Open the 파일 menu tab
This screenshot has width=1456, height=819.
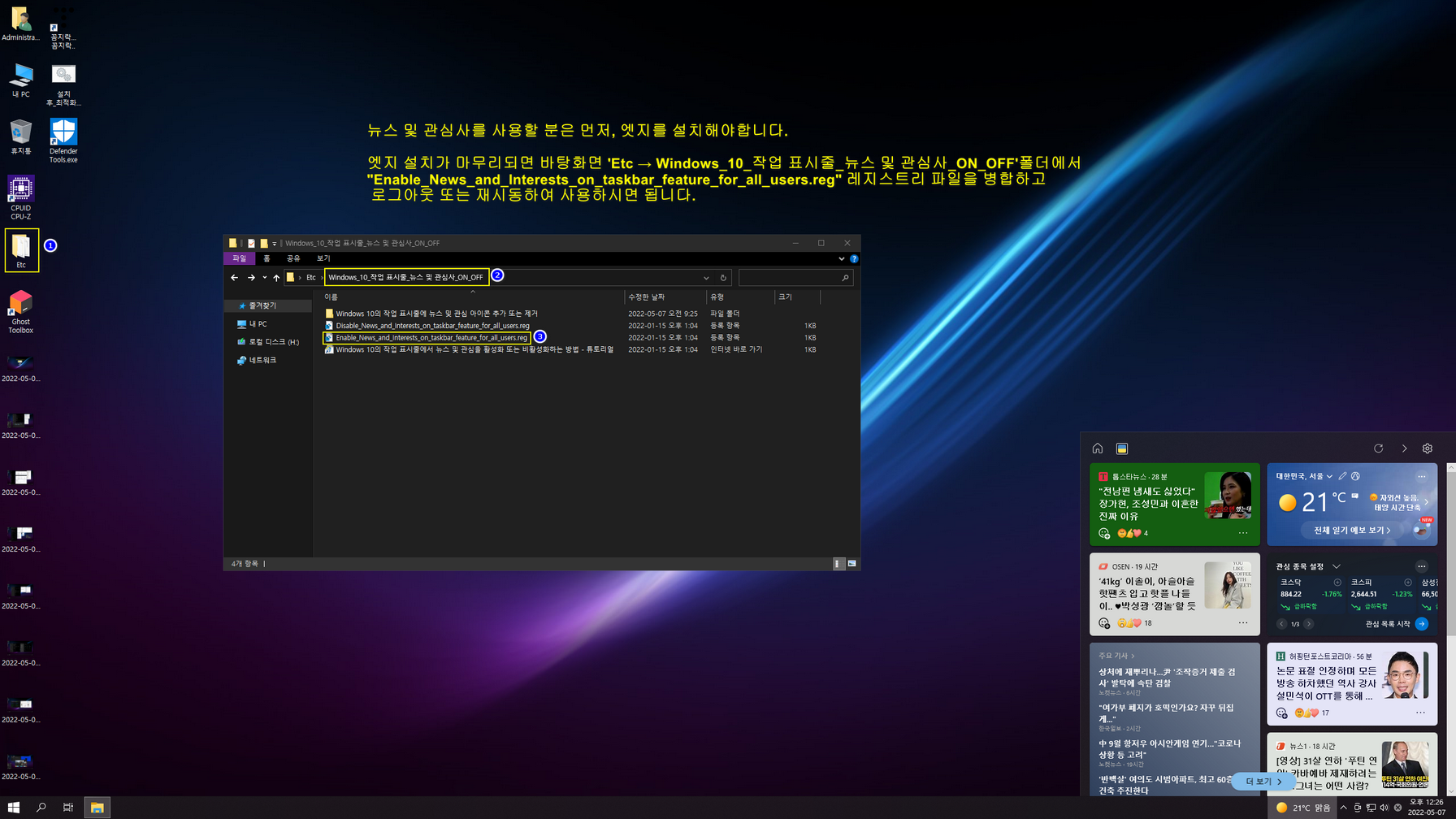tap(239, 258)
